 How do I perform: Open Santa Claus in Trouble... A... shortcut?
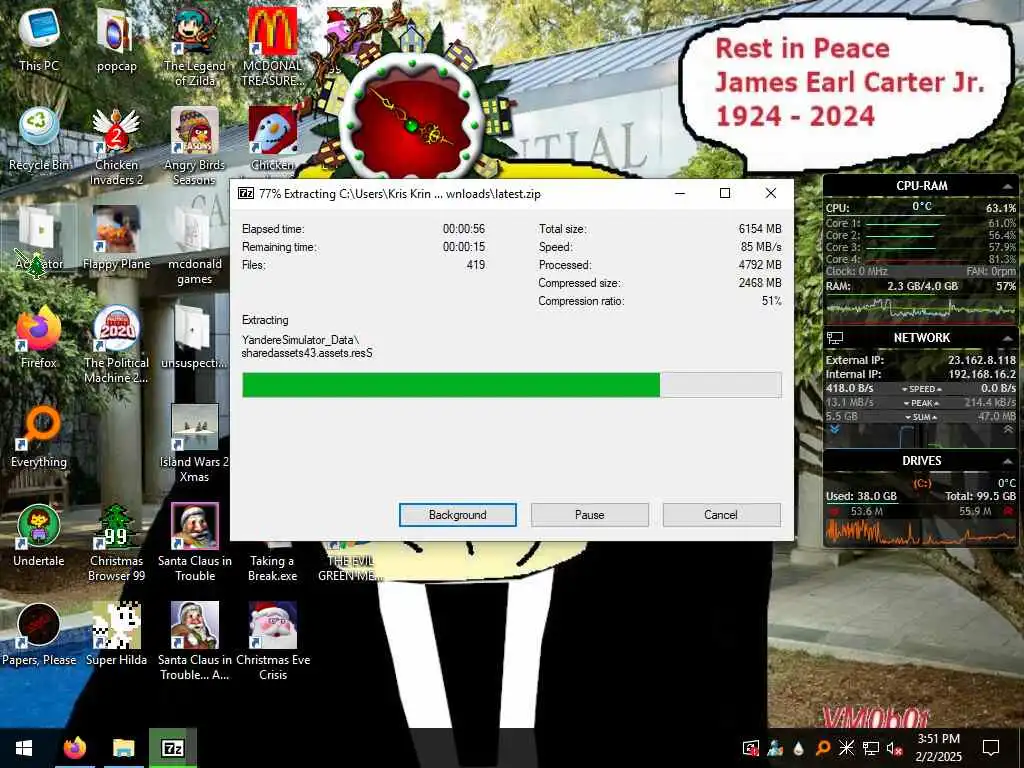195,642
